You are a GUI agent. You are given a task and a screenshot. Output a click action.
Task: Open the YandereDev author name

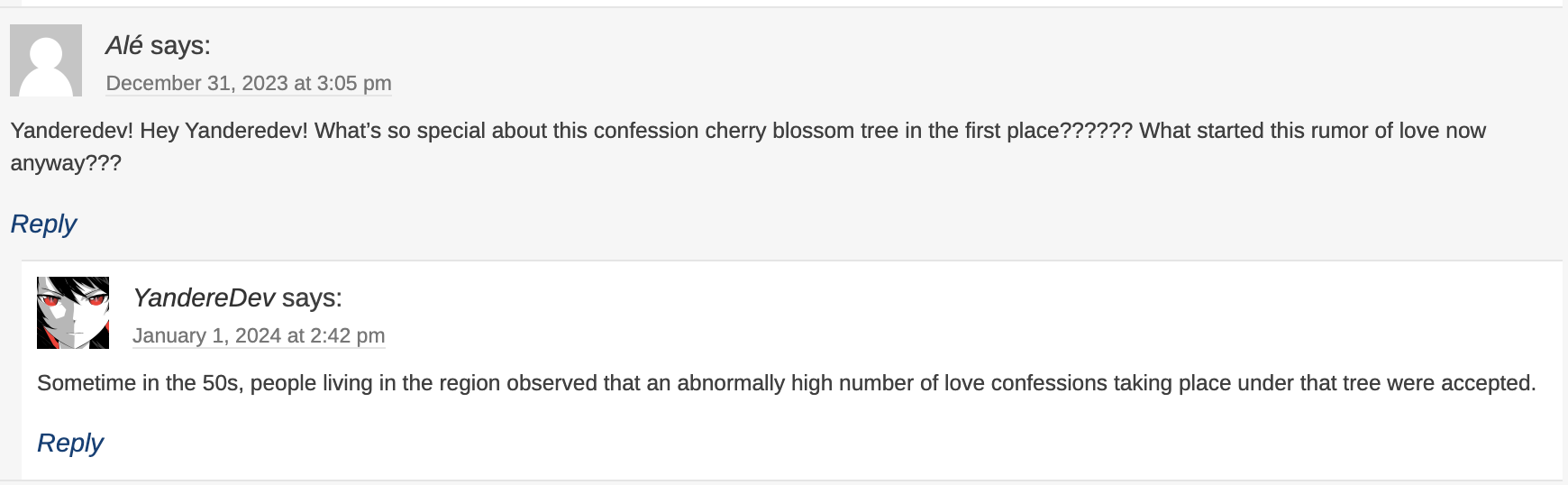[204, 297]
